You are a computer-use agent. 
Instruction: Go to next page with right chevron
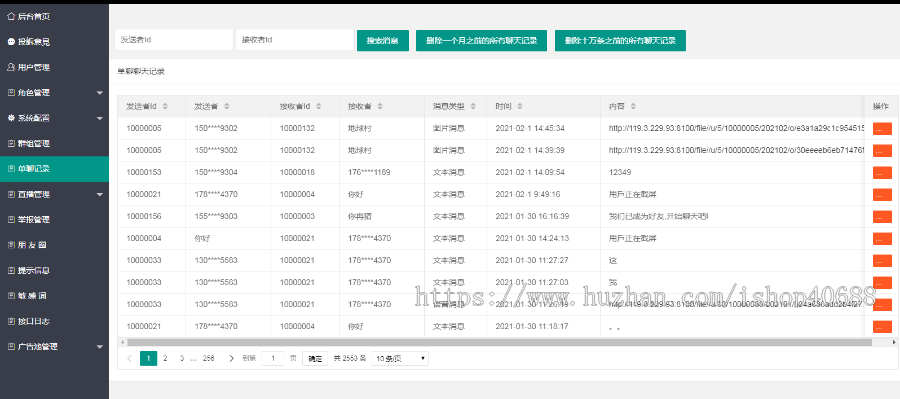click(x=231, y=358)
